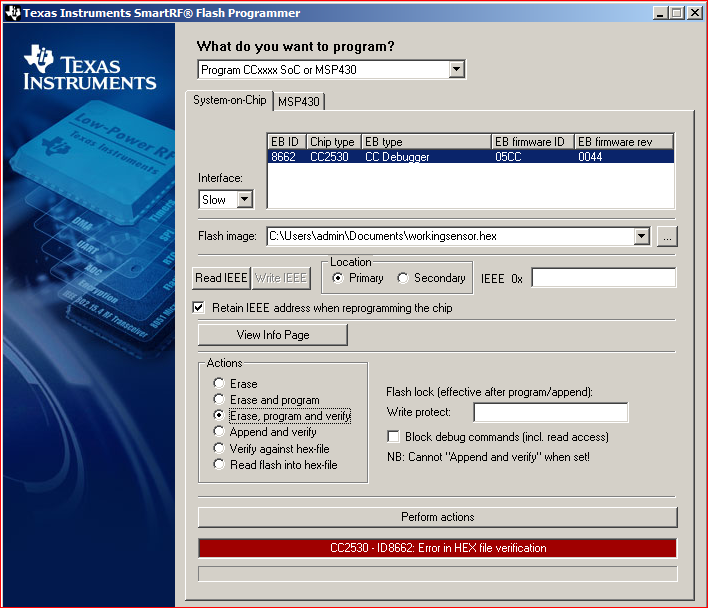This screenshot has height=608, width=708.
Task: Click the red HEX file verification error status
Action: point(438,548)
